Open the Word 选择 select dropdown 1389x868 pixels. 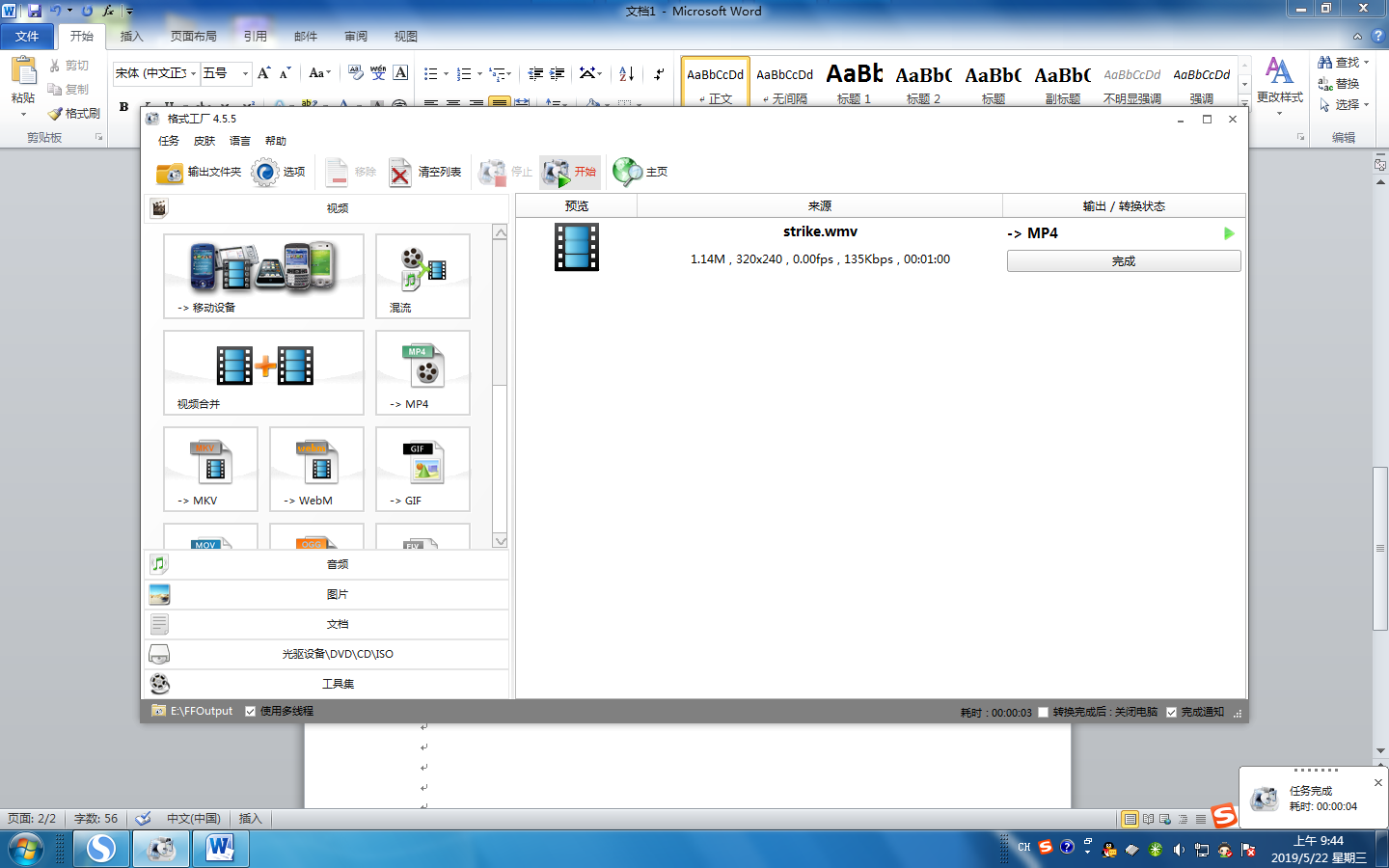point(1344,104)
